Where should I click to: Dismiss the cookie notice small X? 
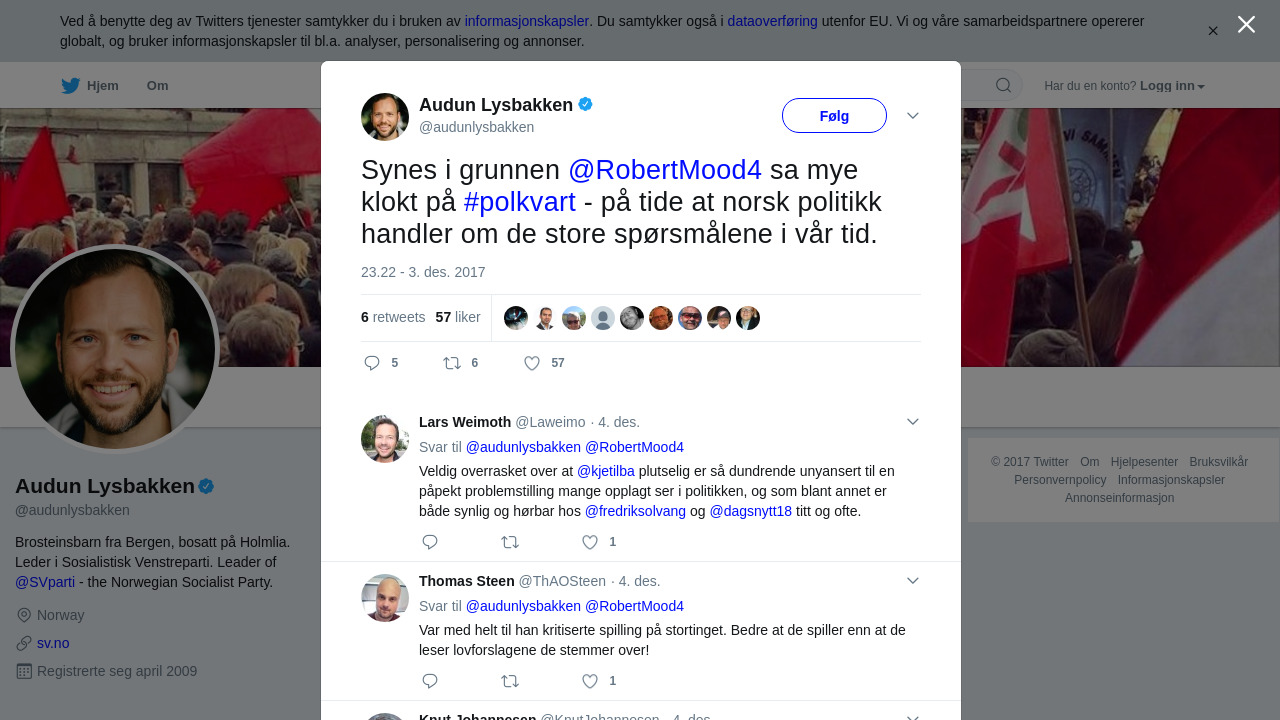(x=1213, y=31)
